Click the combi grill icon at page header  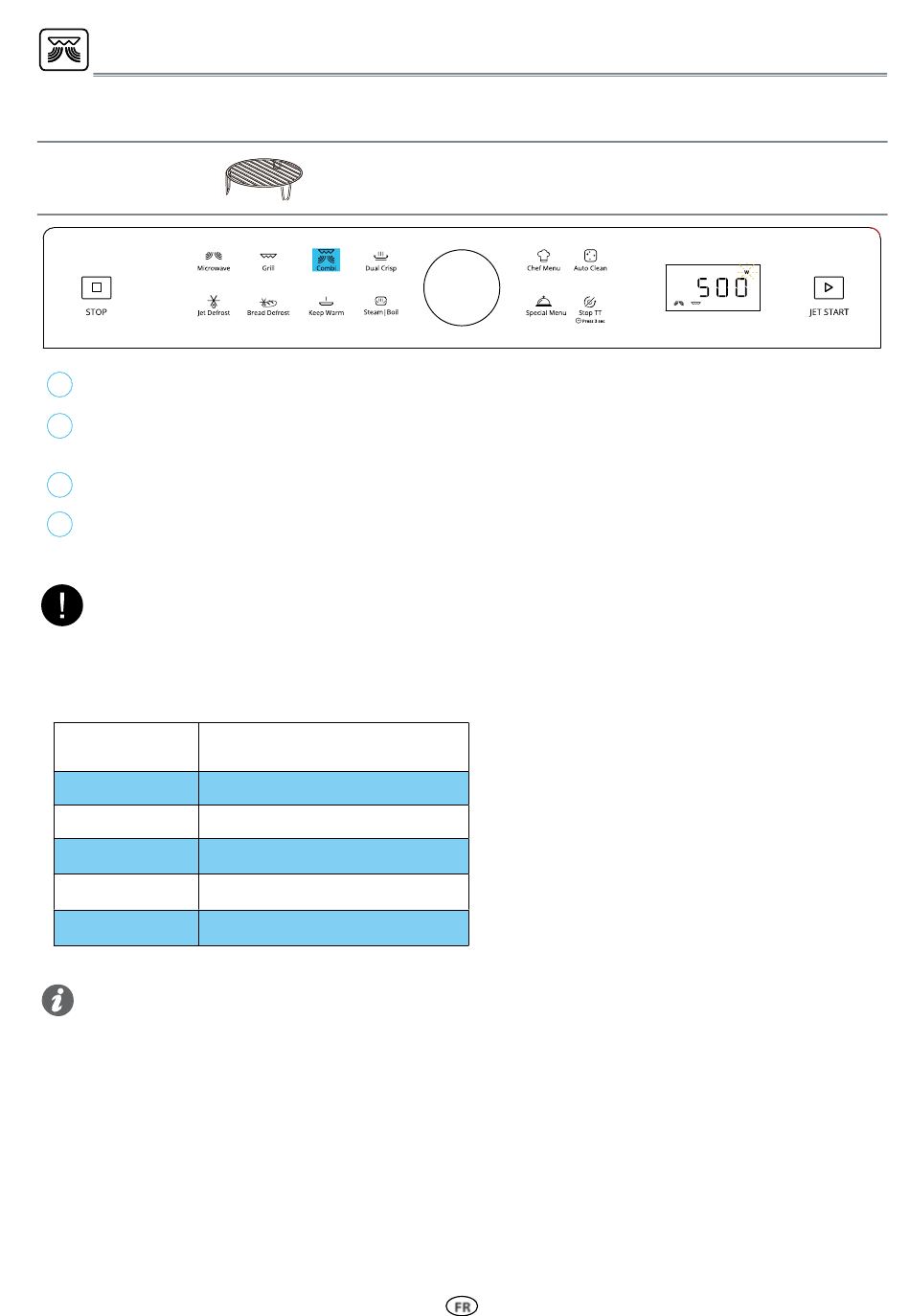[64, 50]
